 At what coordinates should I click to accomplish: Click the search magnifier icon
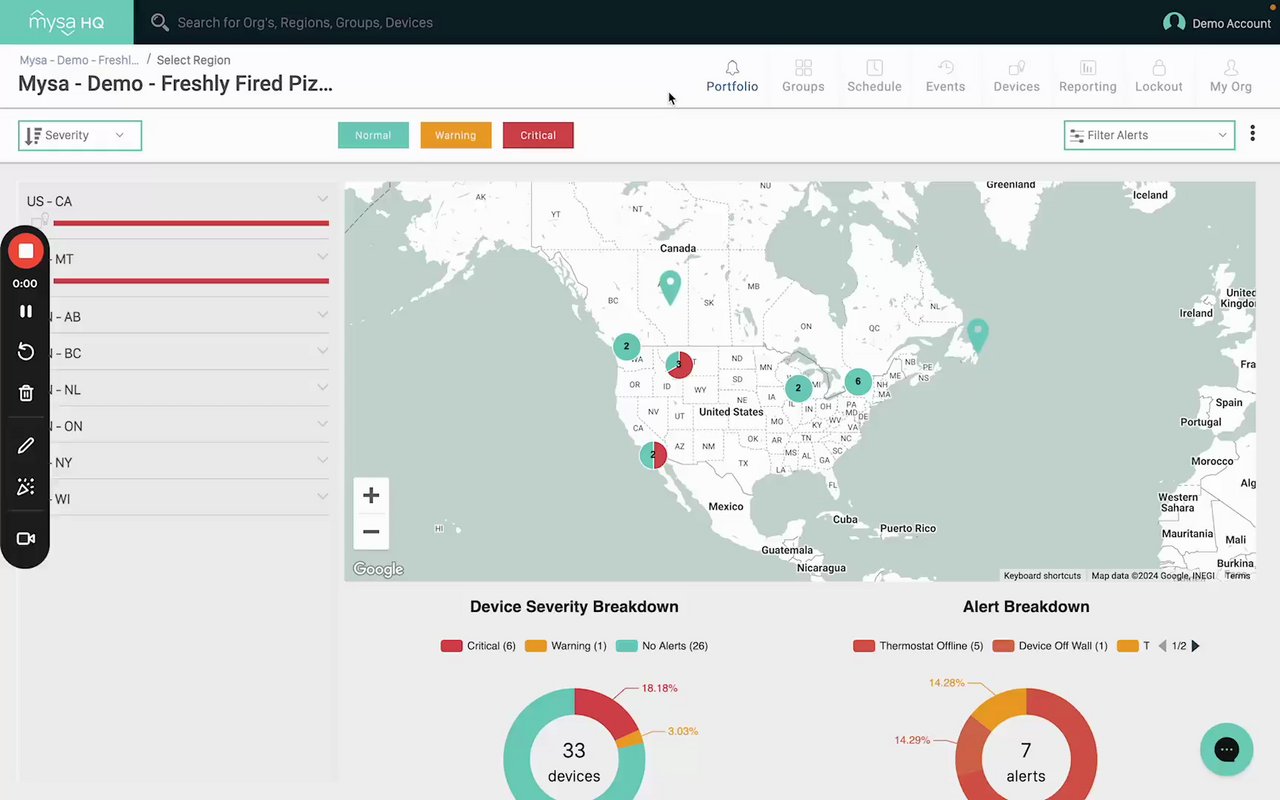pyautogui.click(x=159, y=22)
